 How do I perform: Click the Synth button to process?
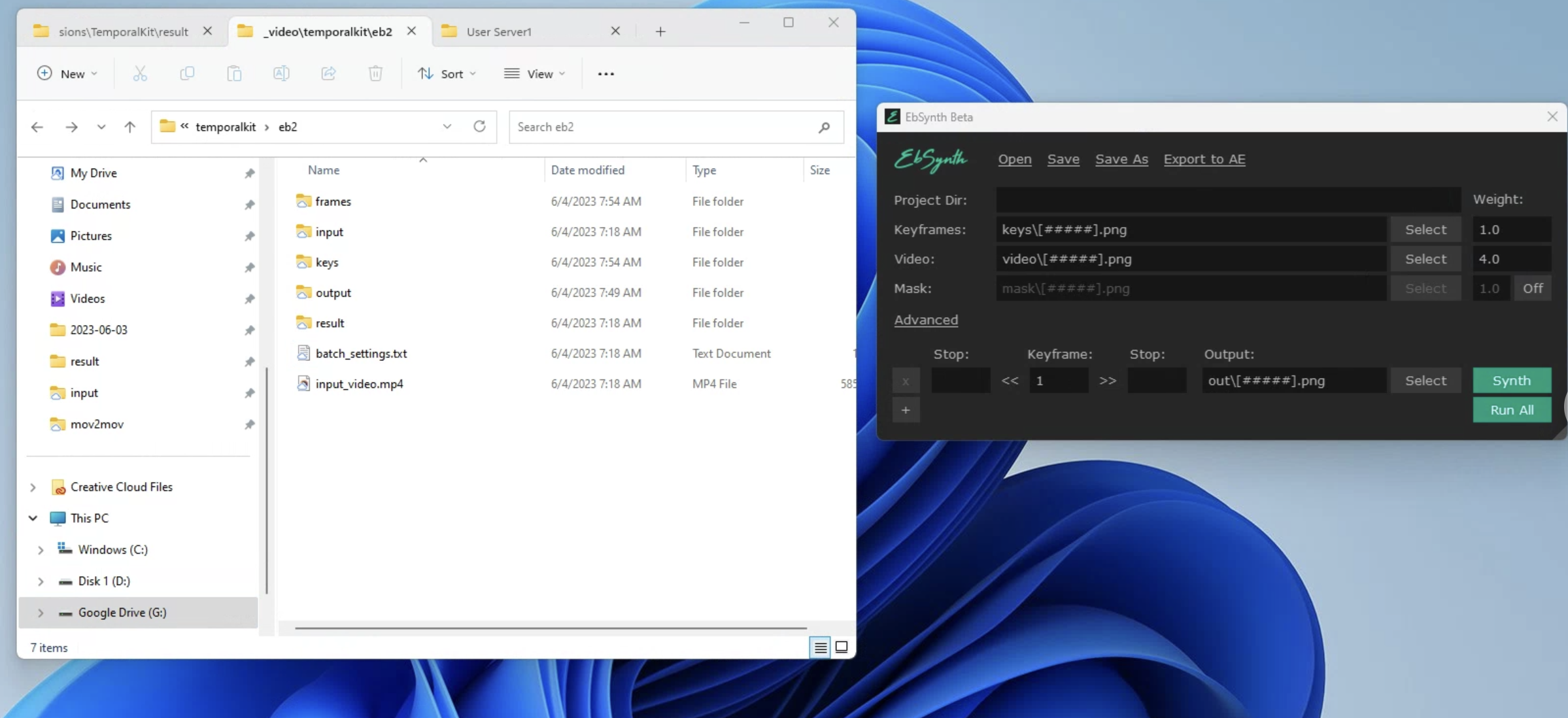coord(1511,380)
